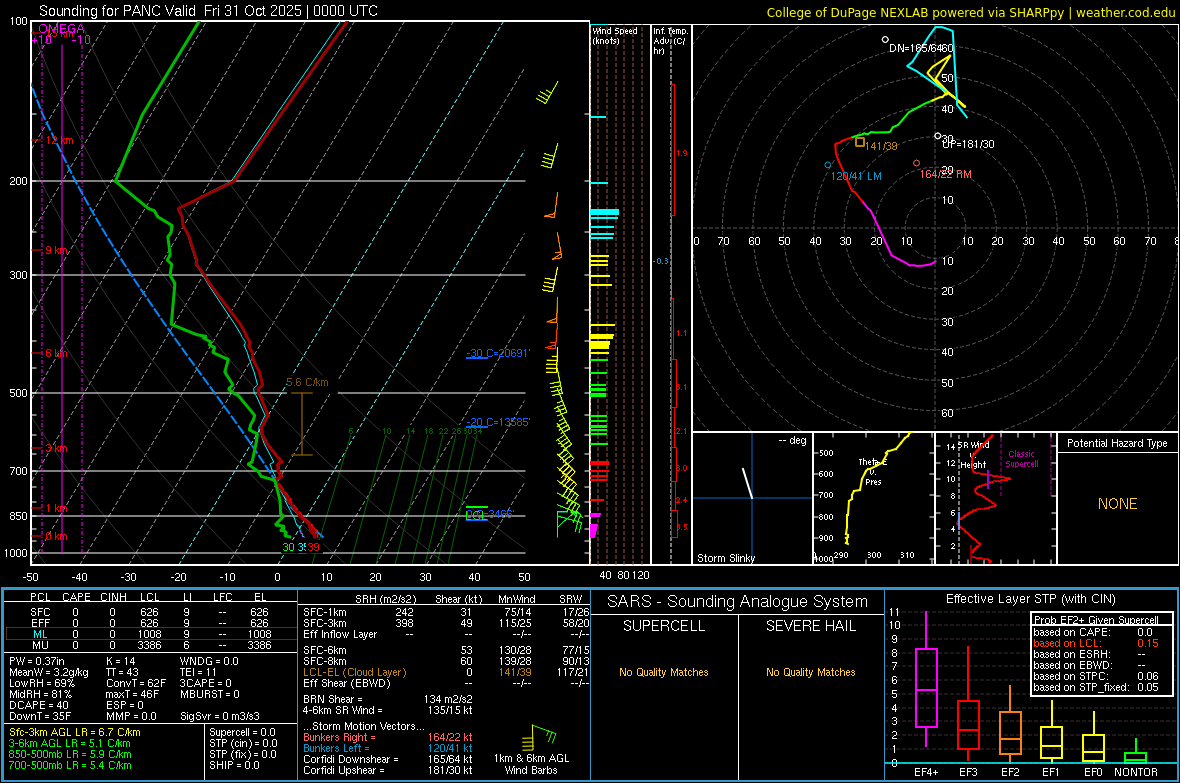Click the Wind Speed (knots) header
Image resolution: width=1180 pixels, height=783 pixels.
click(614, 35)
